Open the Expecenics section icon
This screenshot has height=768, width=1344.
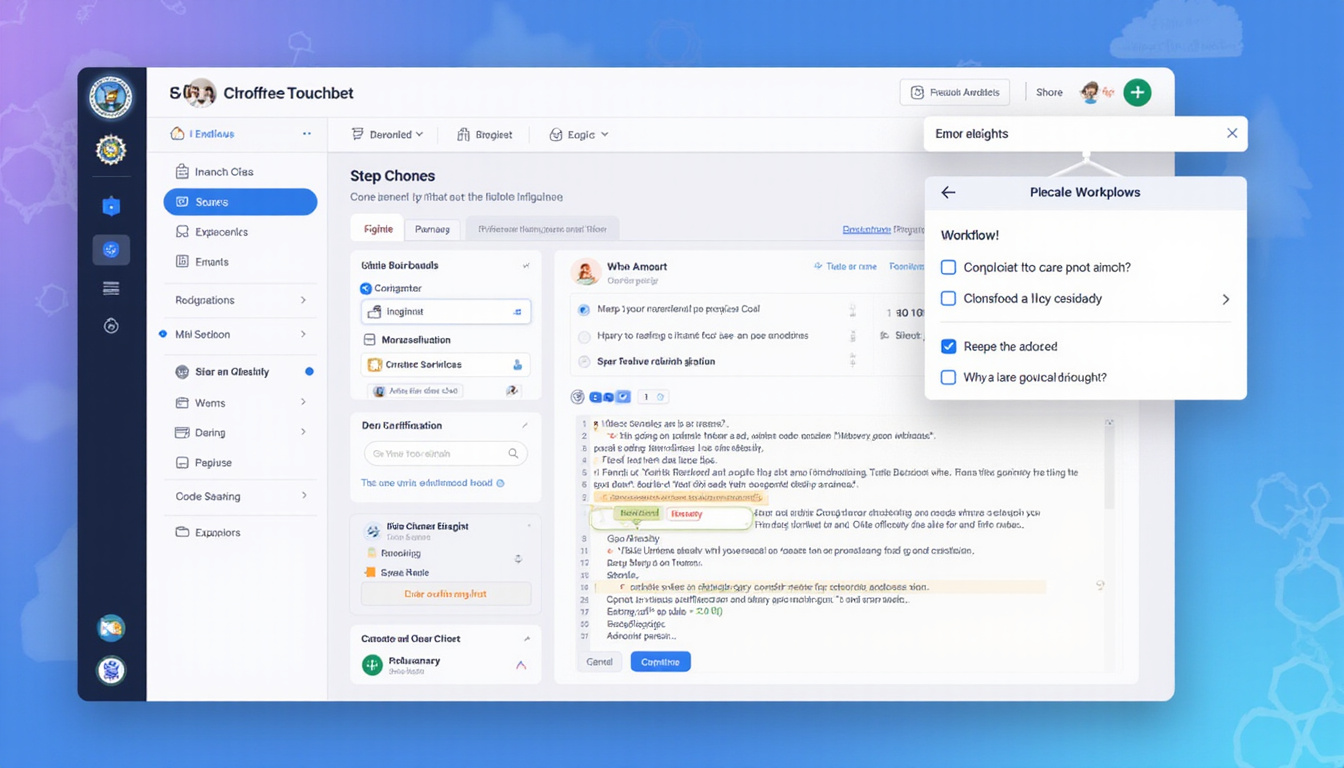pos(181,231)
